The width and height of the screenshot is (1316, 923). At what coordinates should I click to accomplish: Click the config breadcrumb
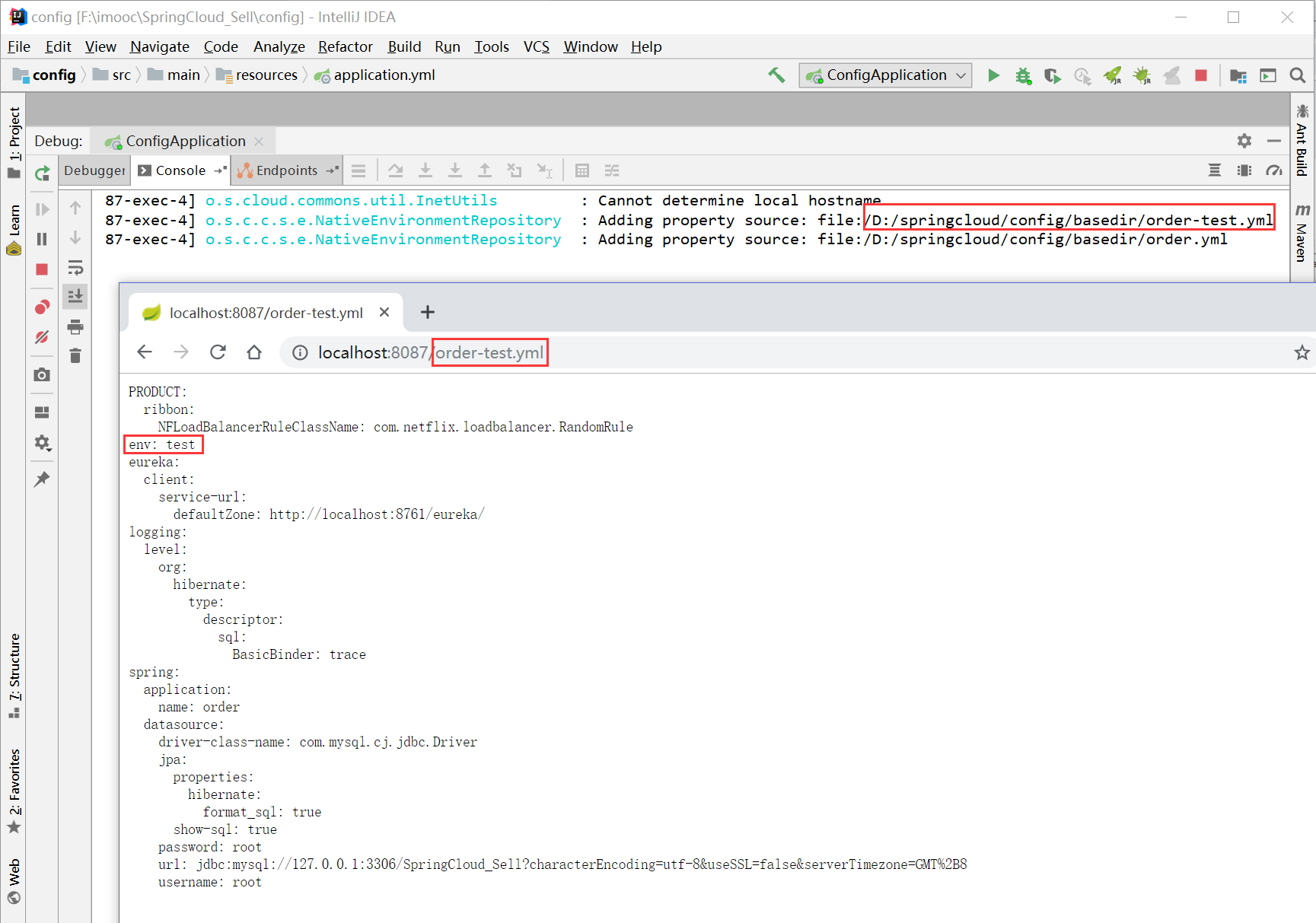[x=45, y=75]
